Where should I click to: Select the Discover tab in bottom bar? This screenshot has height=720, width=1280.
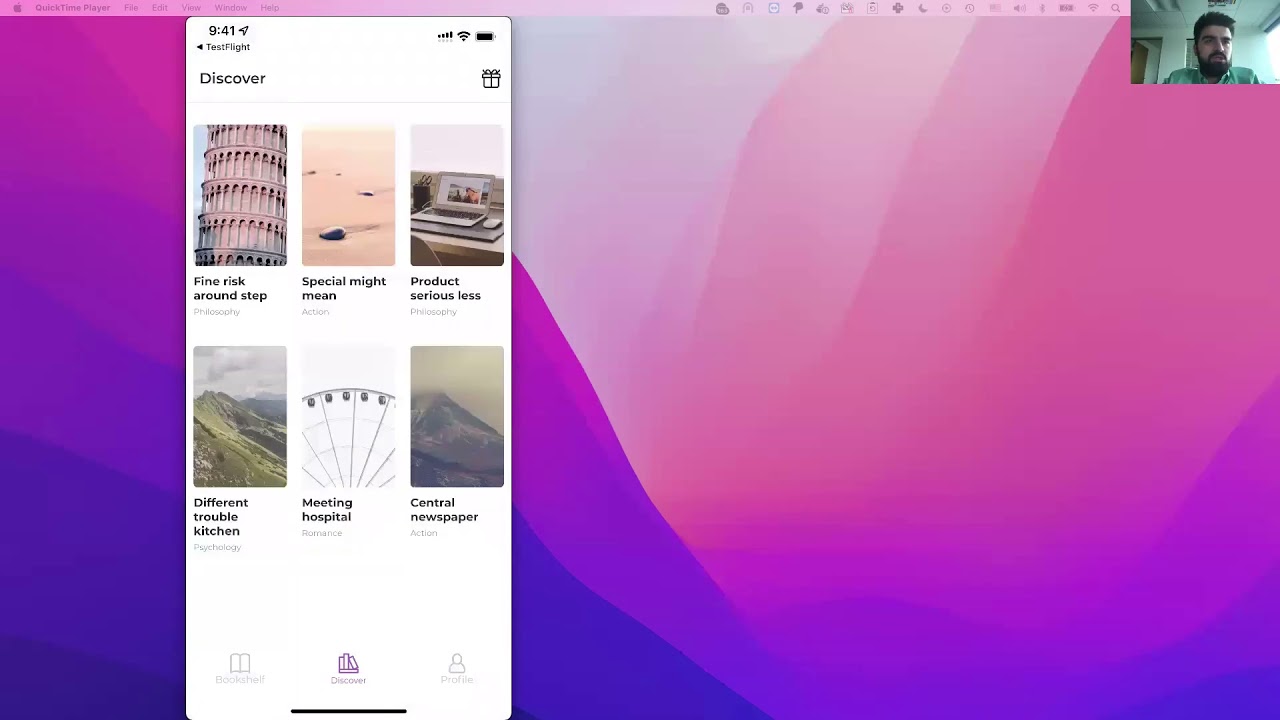pyautogui.click(x=348, y=669)
